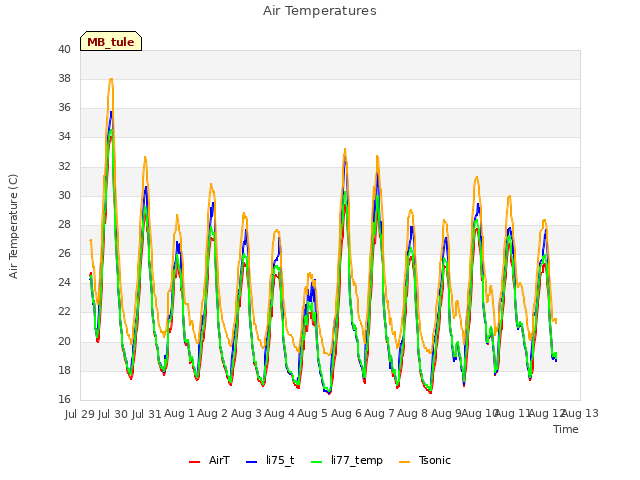Viewport: 640px width, 480px height.
Task: Select the AirT legend label
Action: (220, 460)
